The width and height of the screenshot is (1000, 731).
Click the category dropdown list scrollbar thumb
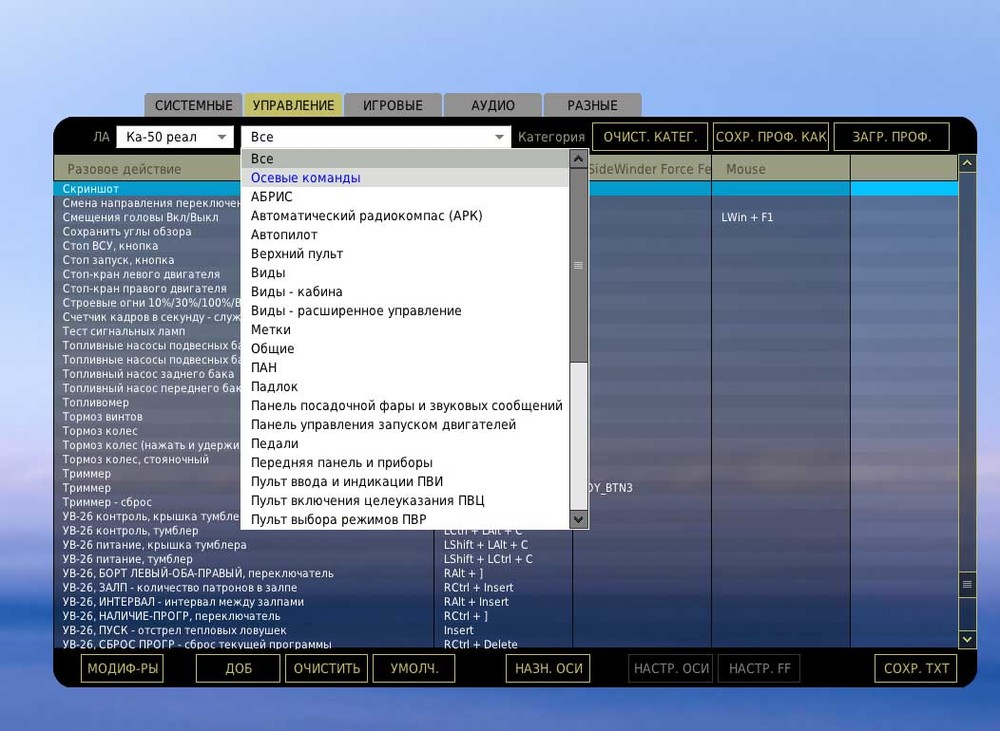tap(578, 265)
